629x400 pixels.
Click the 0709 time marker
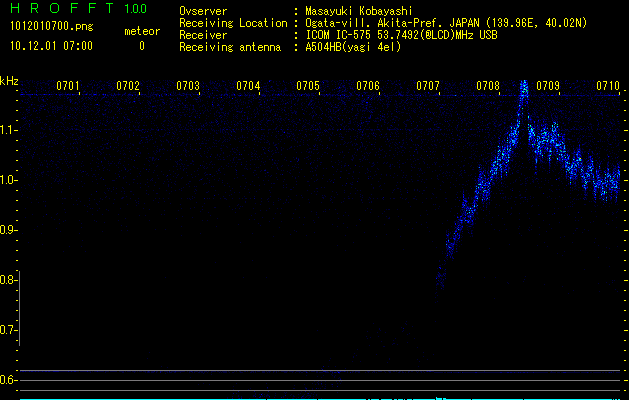coord(548,86)
